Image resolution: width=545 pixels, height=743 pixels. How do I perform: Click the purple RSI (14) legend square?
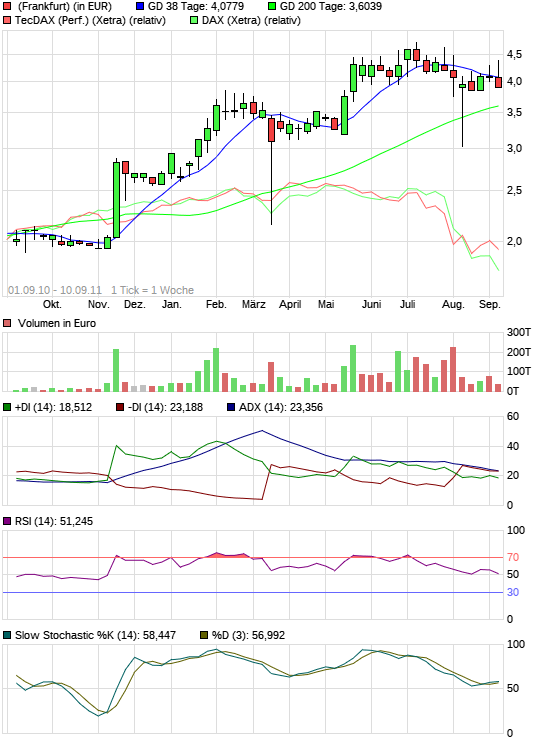point(7,521)
